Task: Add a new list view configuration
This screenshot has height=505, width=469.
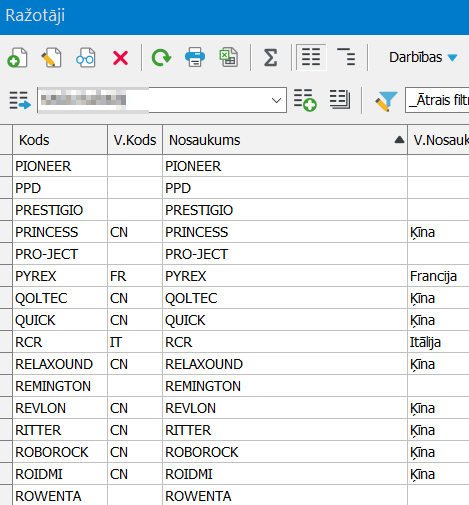Action: [305, 100]
